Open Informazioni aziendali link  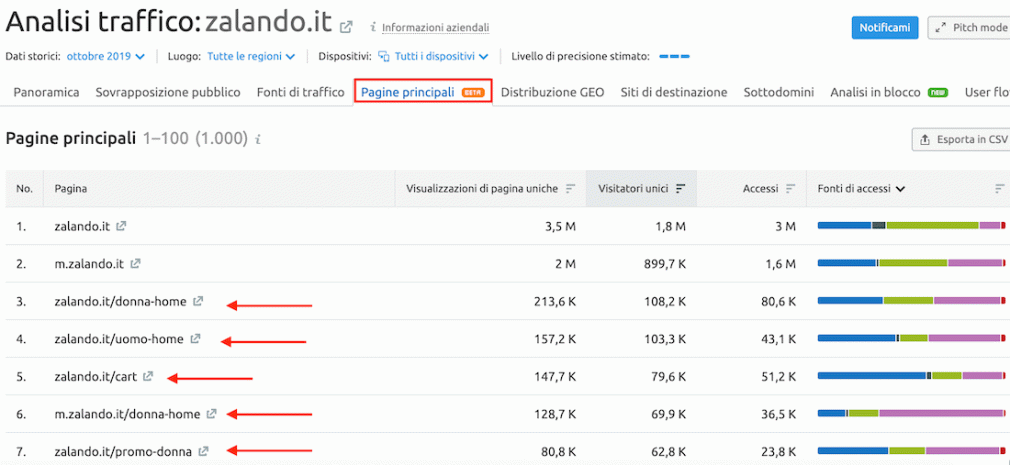click(435, 28)
